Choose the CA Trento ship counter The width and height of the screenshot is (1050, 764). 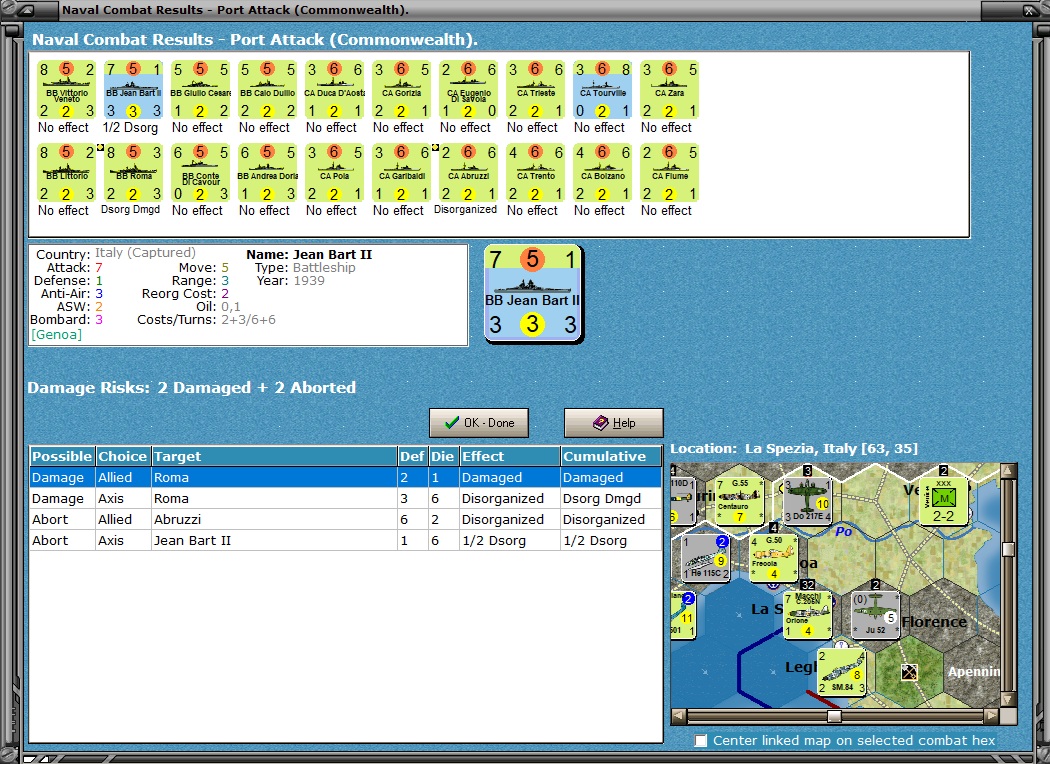[535, 173]
